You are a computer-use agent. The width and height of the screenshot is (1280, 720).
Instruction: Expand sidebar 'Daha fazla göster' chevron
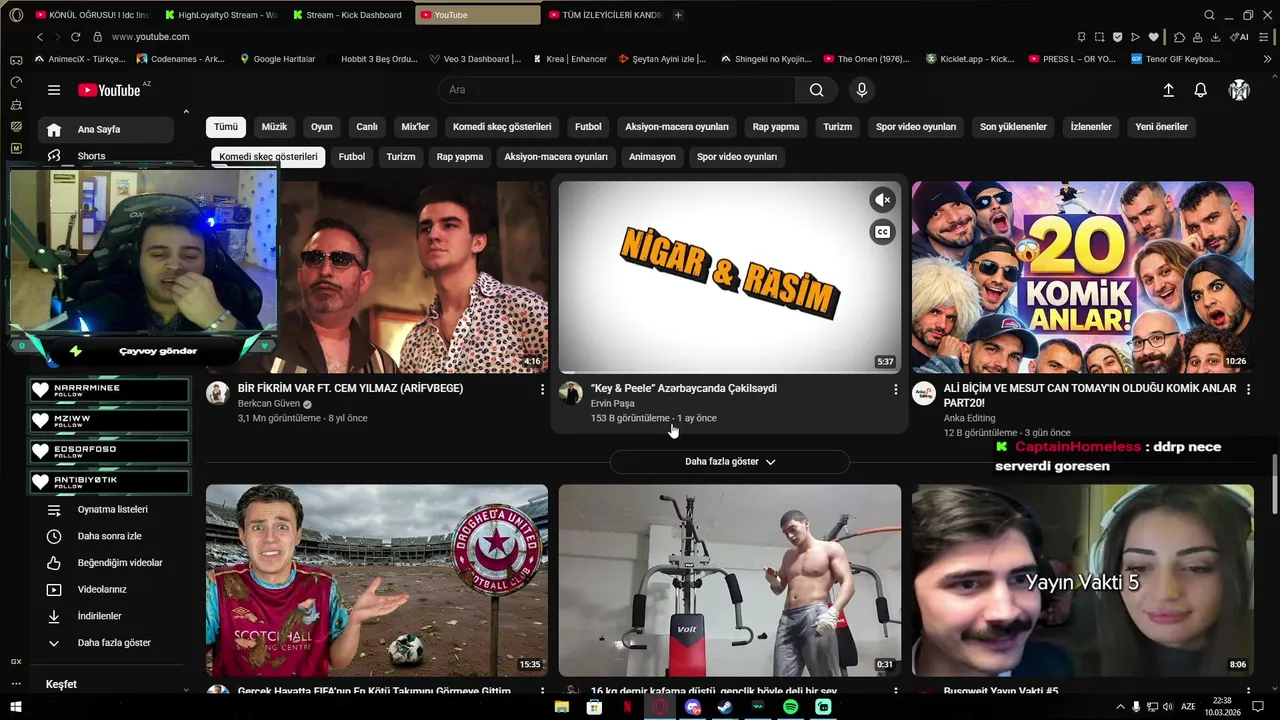click(54, 643)
